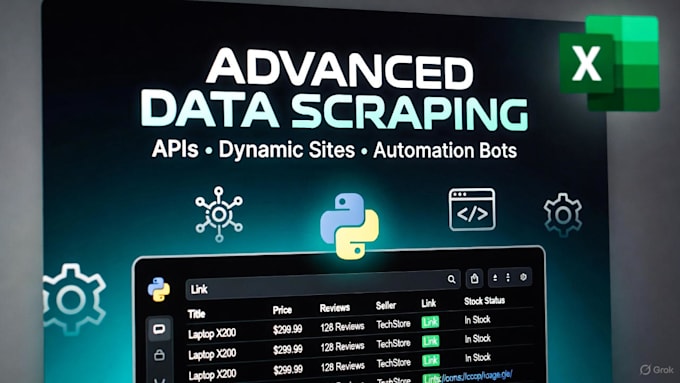The height and width of the screenshot is (383, 680).
Task: Open the vertical dots menu icon
Action: (508, 277)
